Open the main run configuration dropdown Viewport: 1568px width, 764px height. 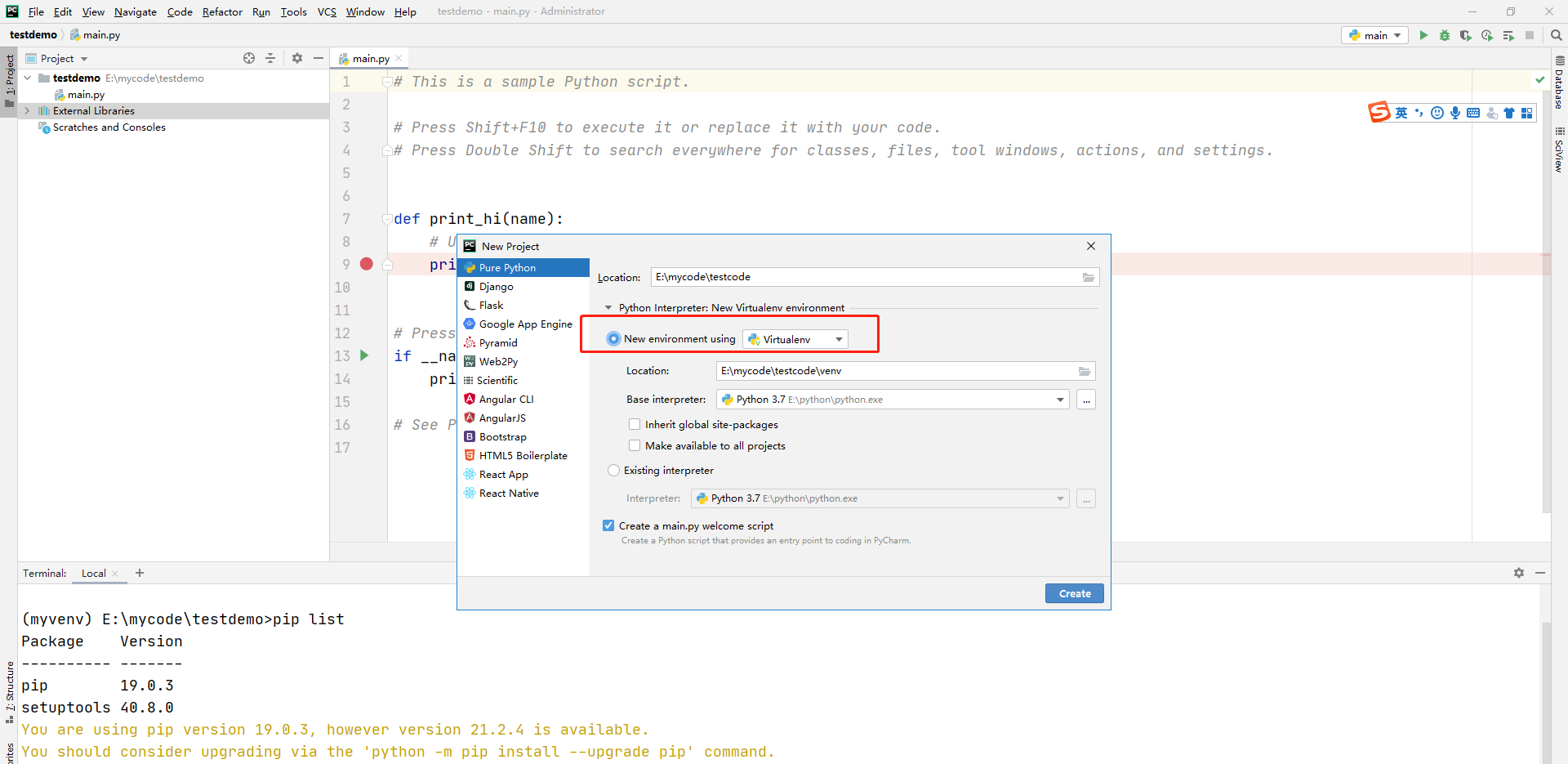click(x=1374, y=35)
